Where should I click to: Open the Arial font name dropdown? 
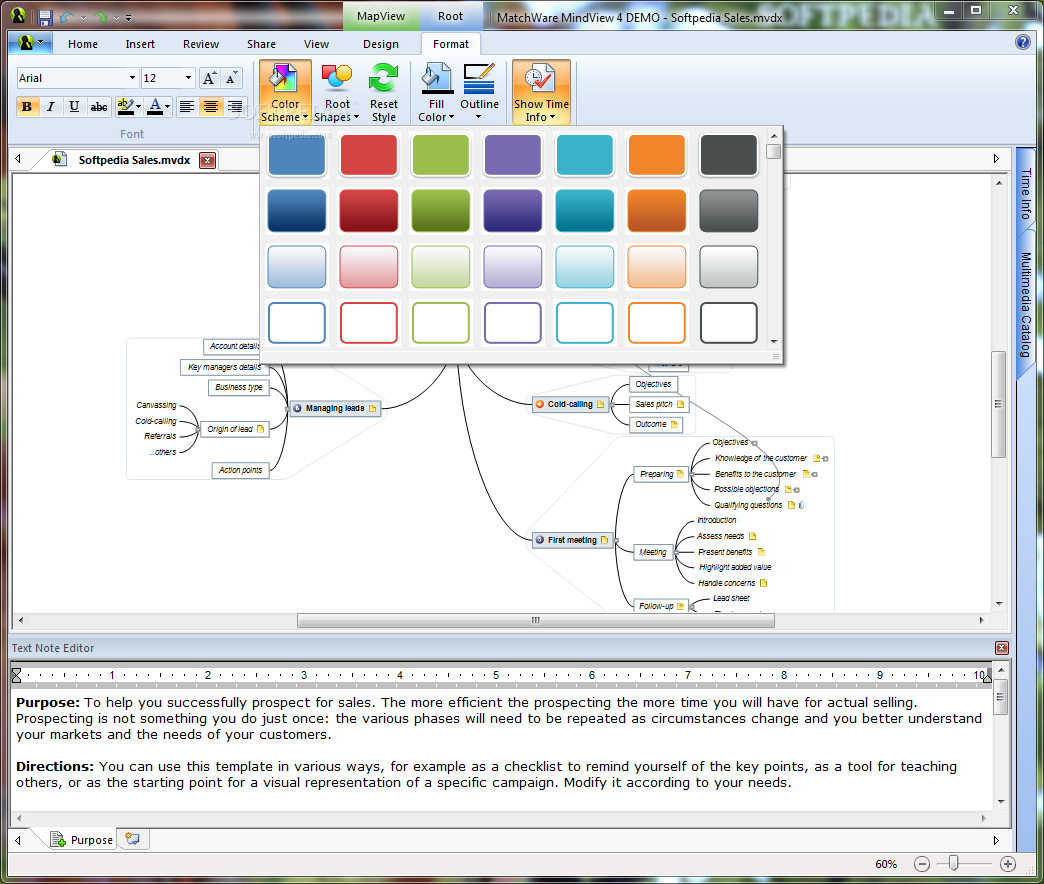(132, 78)
